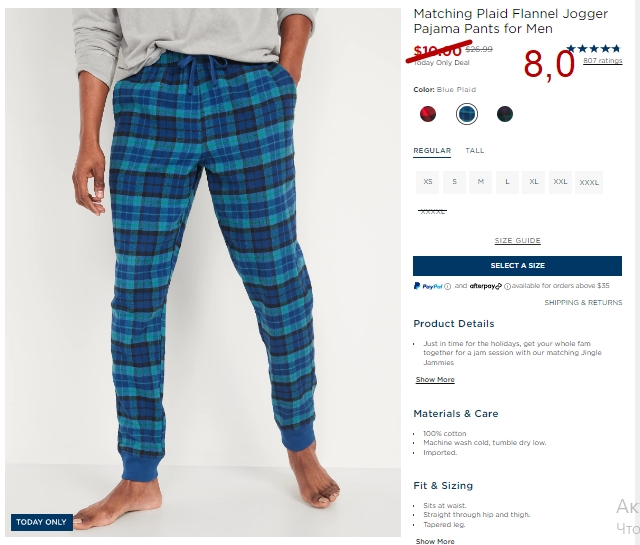Select the red plaid color swatch

pos(428,113)
